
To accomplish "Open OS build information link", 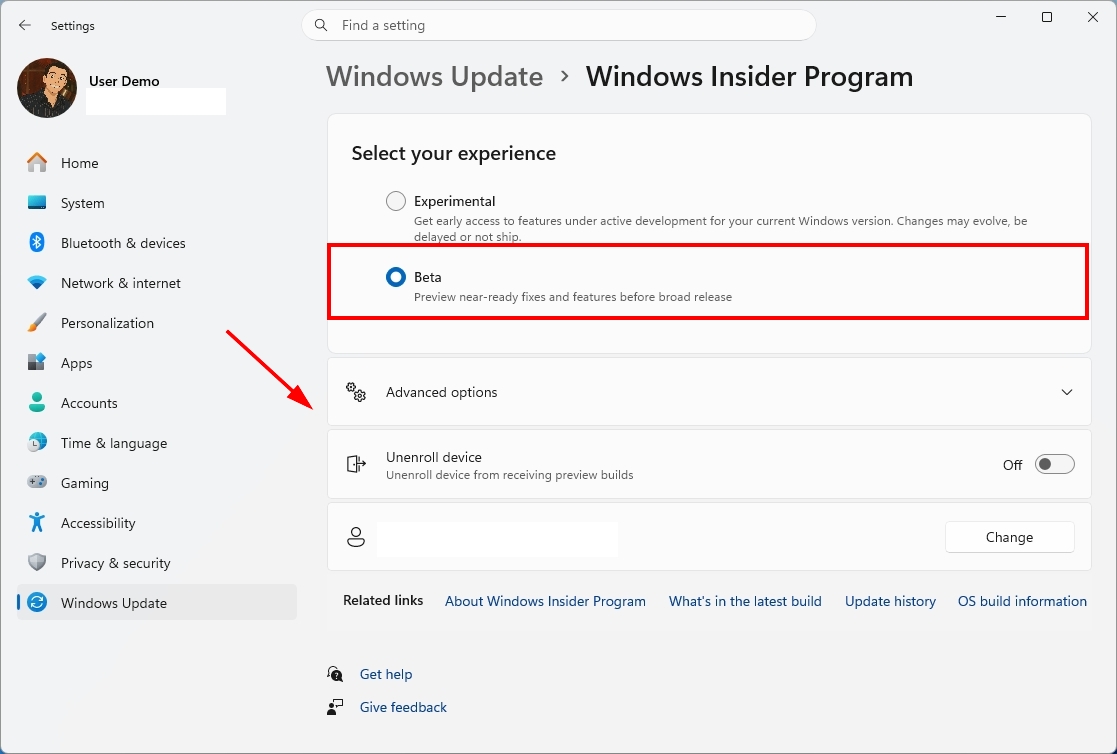I will [x=1022, y=601].
